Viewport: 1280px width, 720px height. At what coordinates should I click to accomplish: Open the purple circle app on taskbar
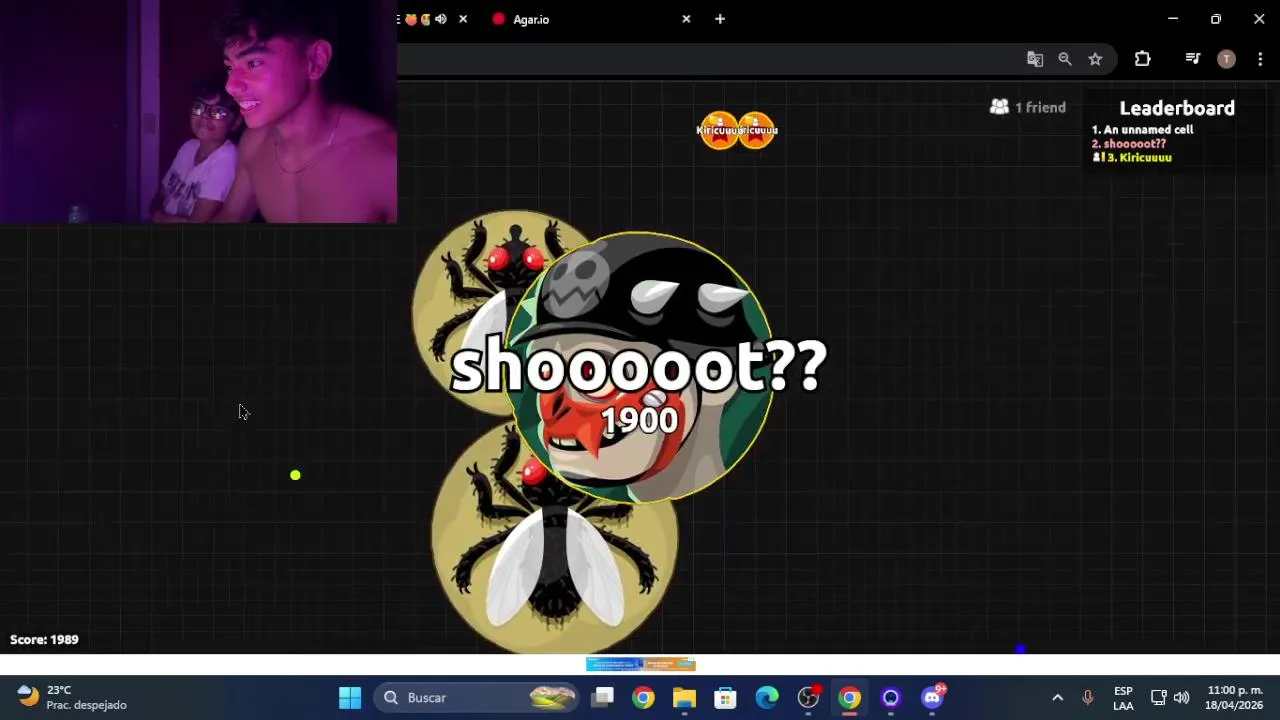[x=891, y=697]
